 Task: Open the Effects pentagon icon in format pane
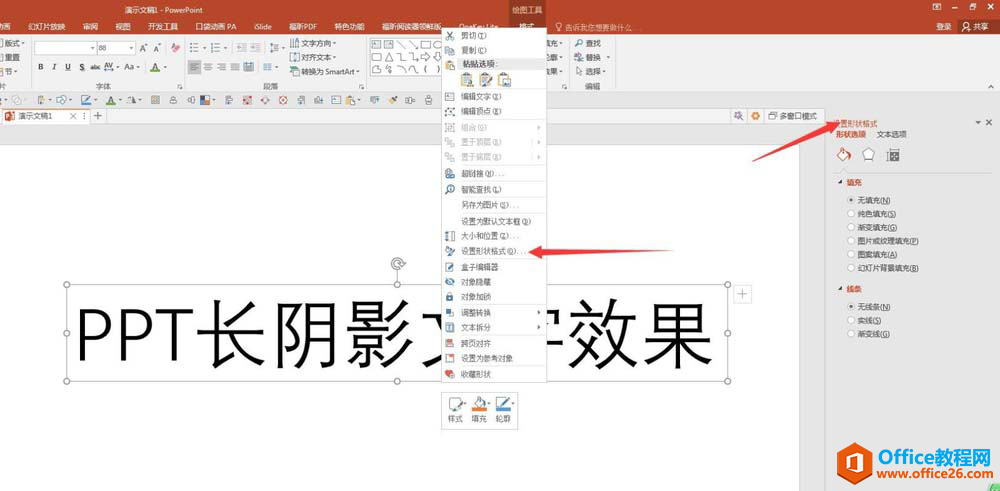pos(868,155)
